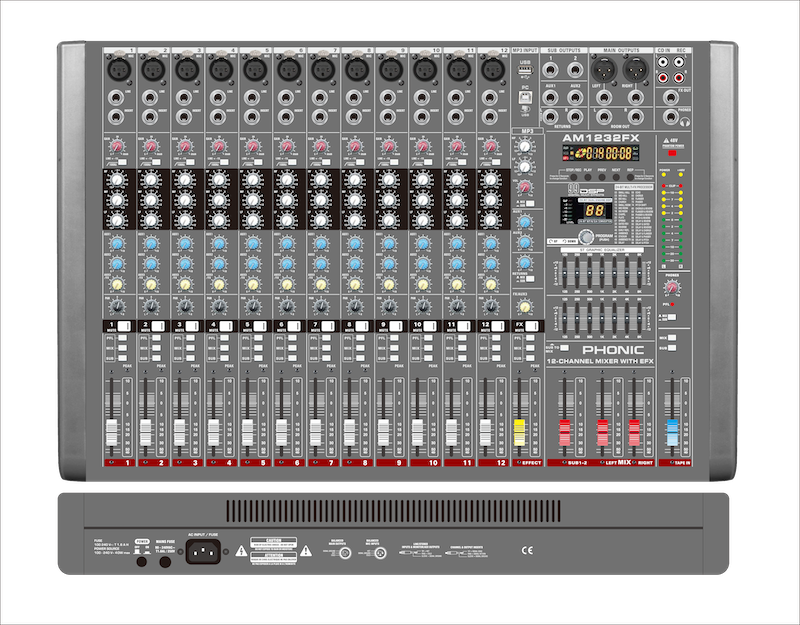Hit the MP3 player NEXT button
This screenshot has width=800, height=625.
[x=616, y=177]
